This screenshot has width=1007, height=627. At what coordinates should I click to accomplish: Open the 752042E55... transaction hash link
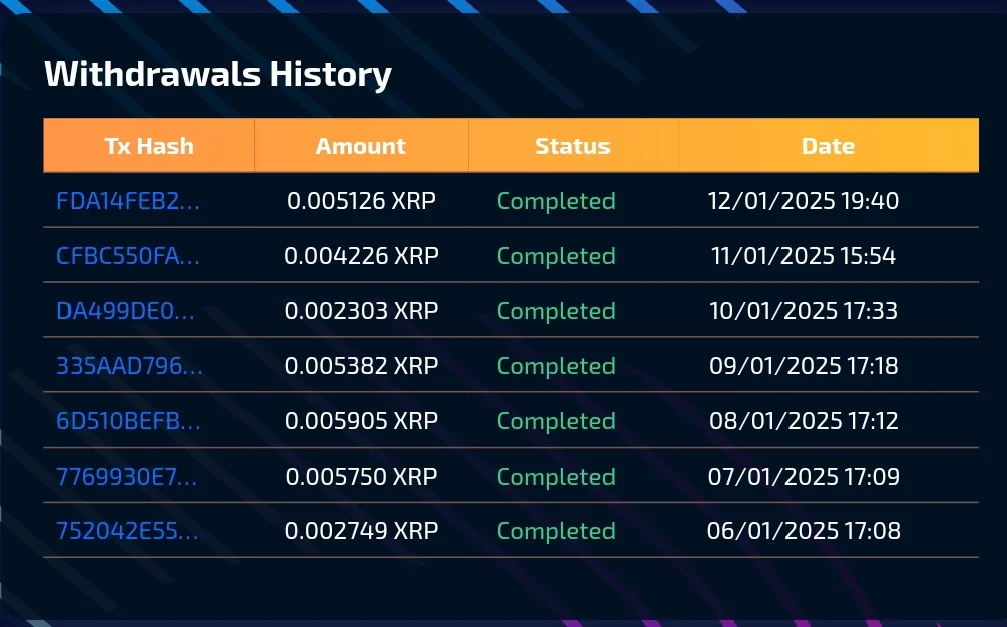click(x=127, y=531)
